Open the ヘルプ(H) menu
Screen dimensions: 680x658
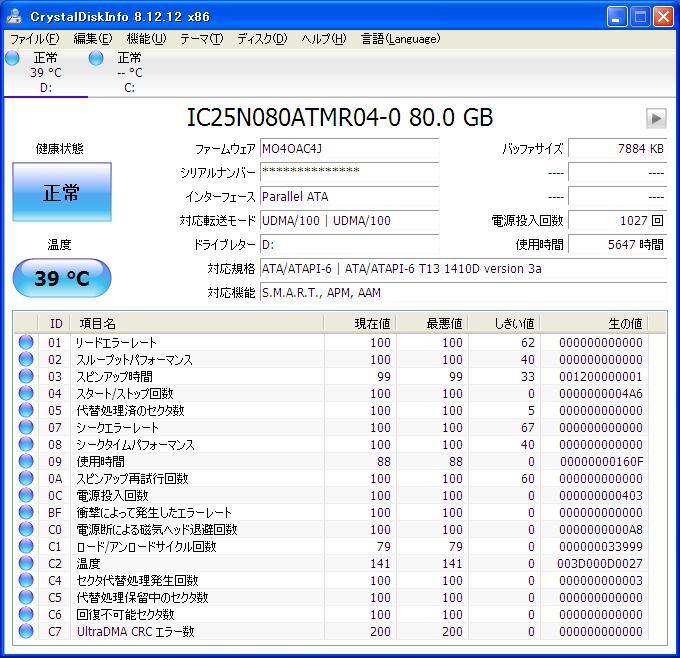coord(324,39)
